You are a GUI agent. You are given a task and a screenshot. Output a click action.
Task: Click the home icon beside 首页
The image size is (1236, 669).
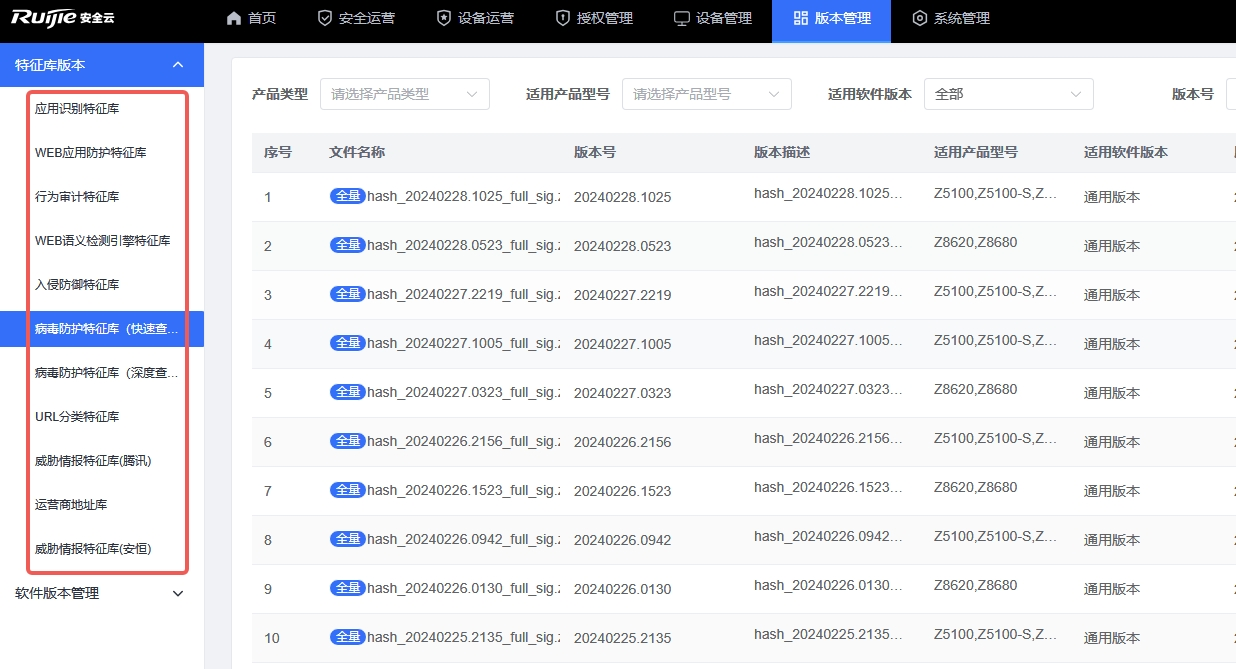[234, 18]
